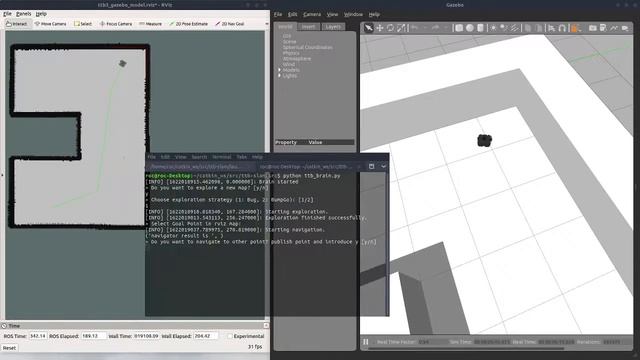
Task: Select the 2D Nav Goal tool
Action: 230,24
